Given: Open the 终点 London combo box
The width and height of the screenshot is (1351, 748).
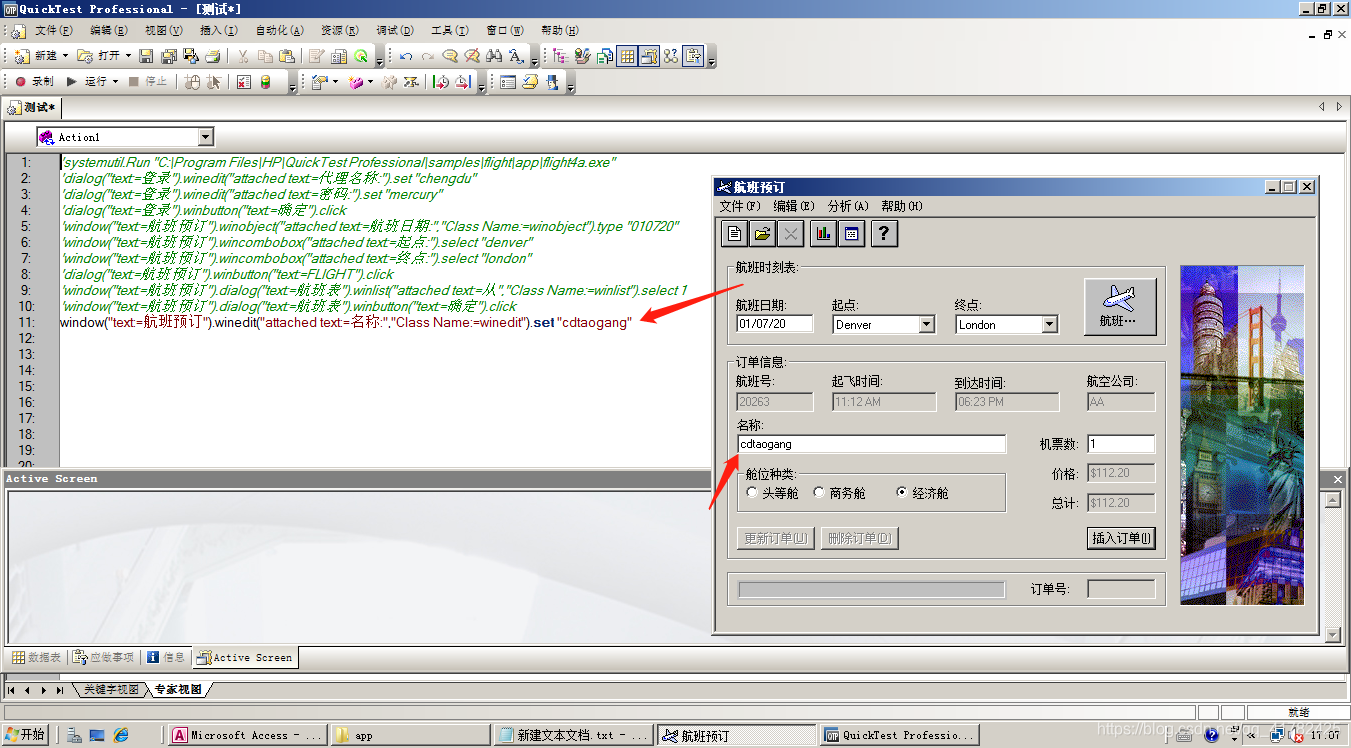Looking at the screenshot, I should tap(1049, 324).
